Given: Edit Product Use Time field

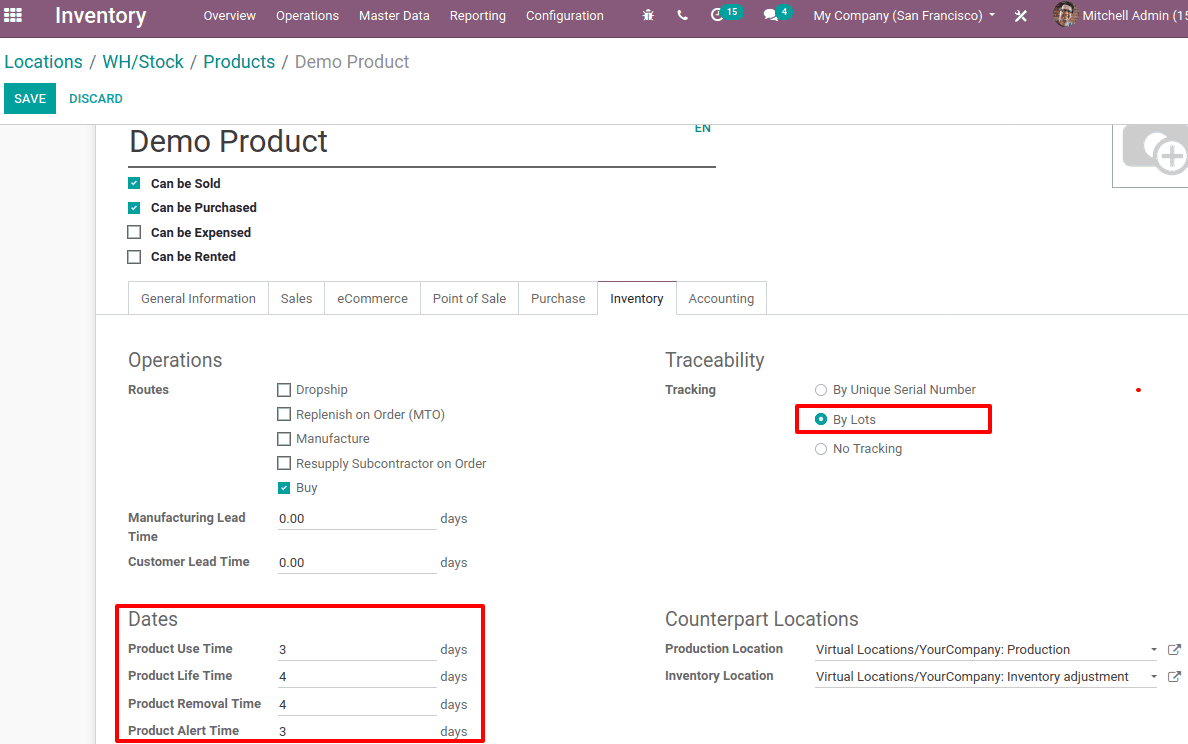Looking at the screenshot, I should click(x=357, y=650).
